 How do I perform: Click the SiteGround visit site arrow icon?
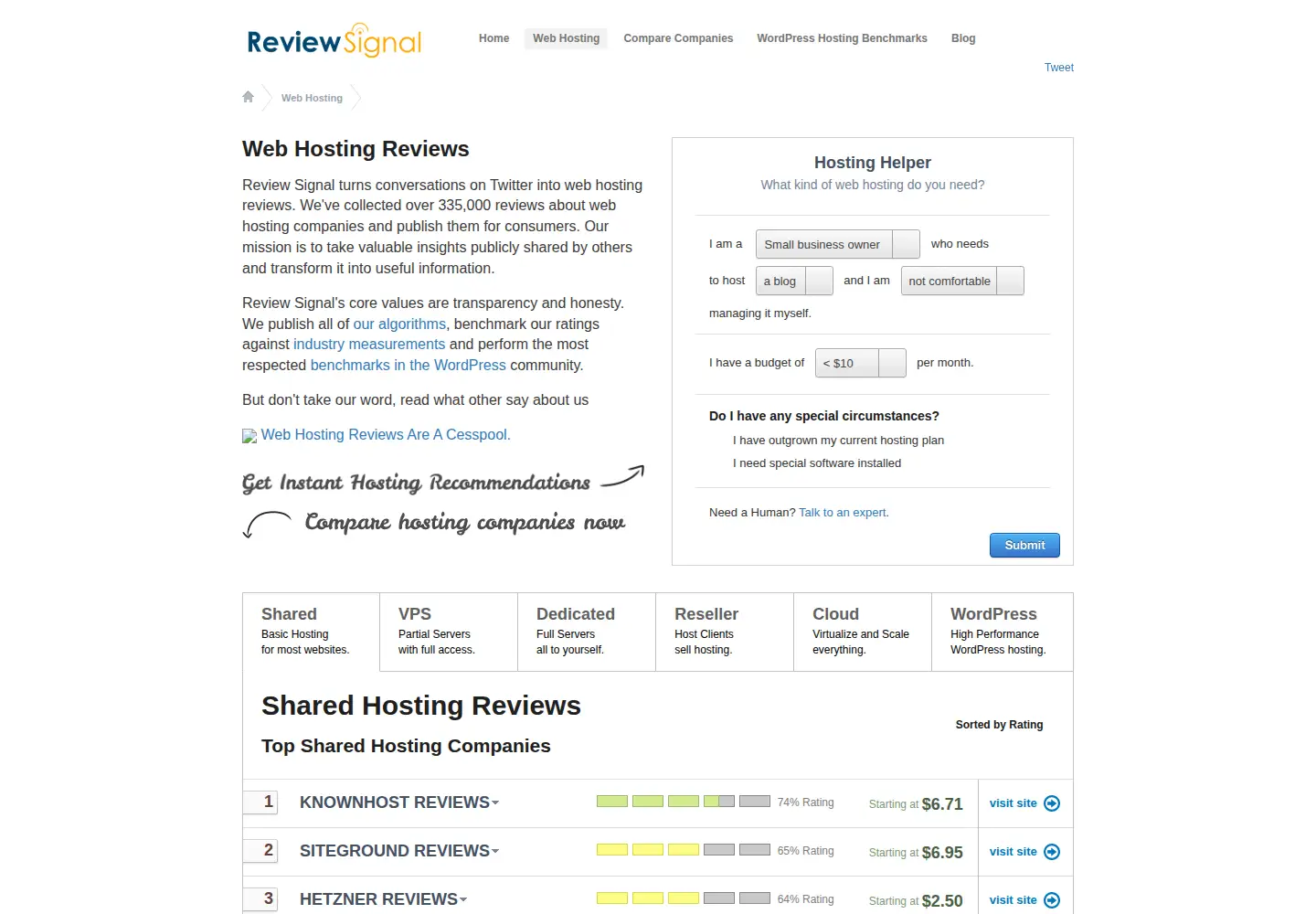1052,852
